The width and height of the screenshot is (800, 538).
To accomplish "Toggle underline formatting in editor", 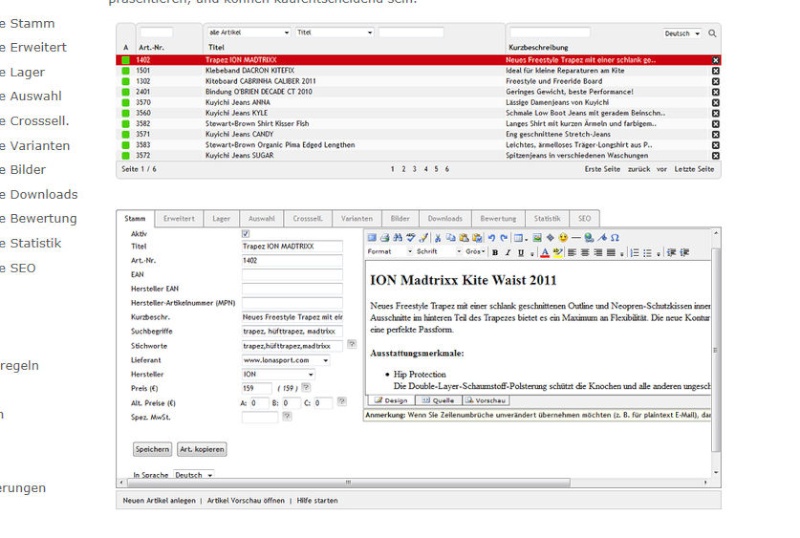I will coord(520,252).
